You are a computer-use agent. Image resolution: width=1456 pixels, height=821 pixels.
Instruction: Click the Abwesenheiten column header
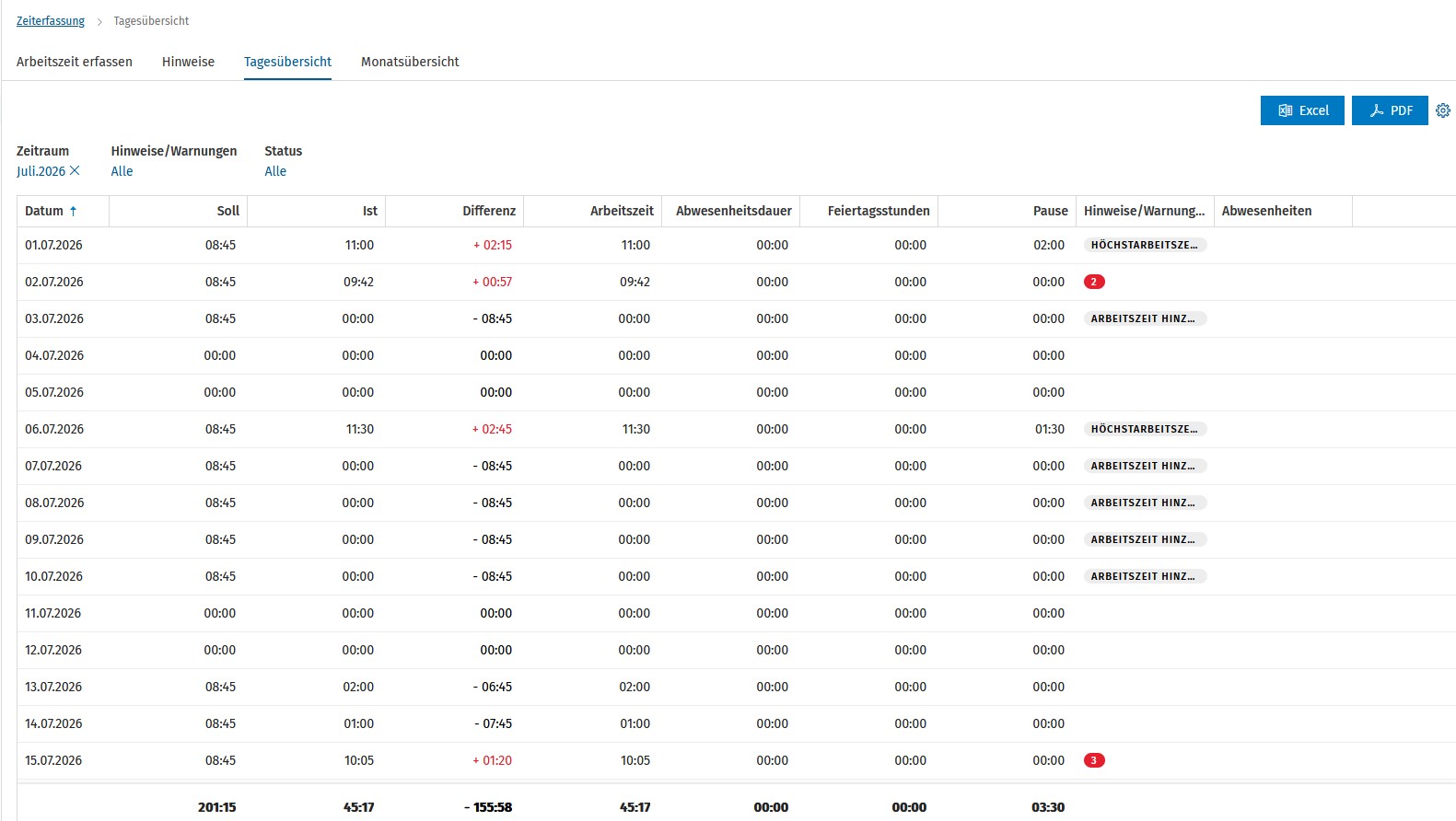pos(1267,211)
